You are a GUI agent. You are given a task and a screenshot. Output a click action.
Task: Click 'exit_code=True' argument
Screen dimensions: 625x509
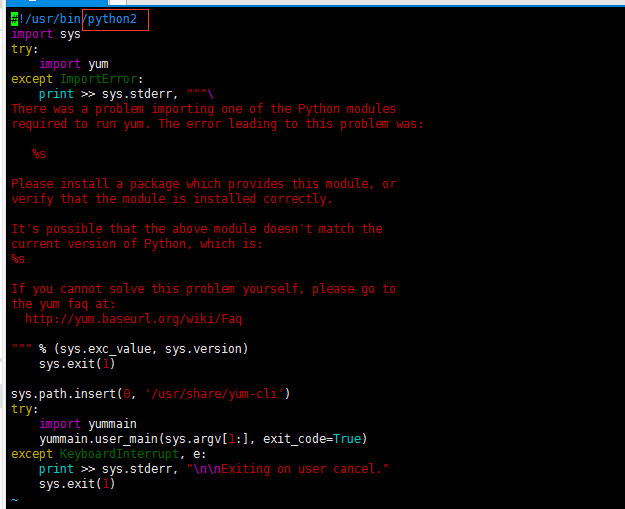[312, 439]
